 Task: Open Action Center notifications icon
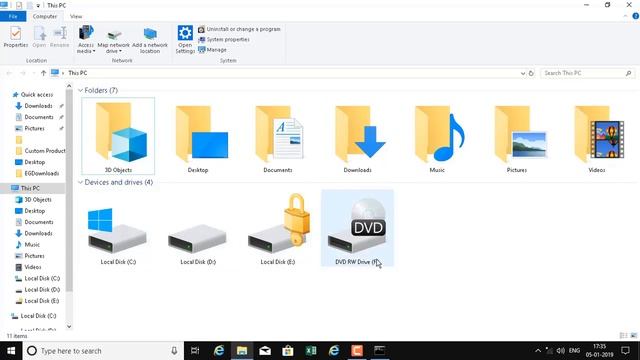[625, 351]
